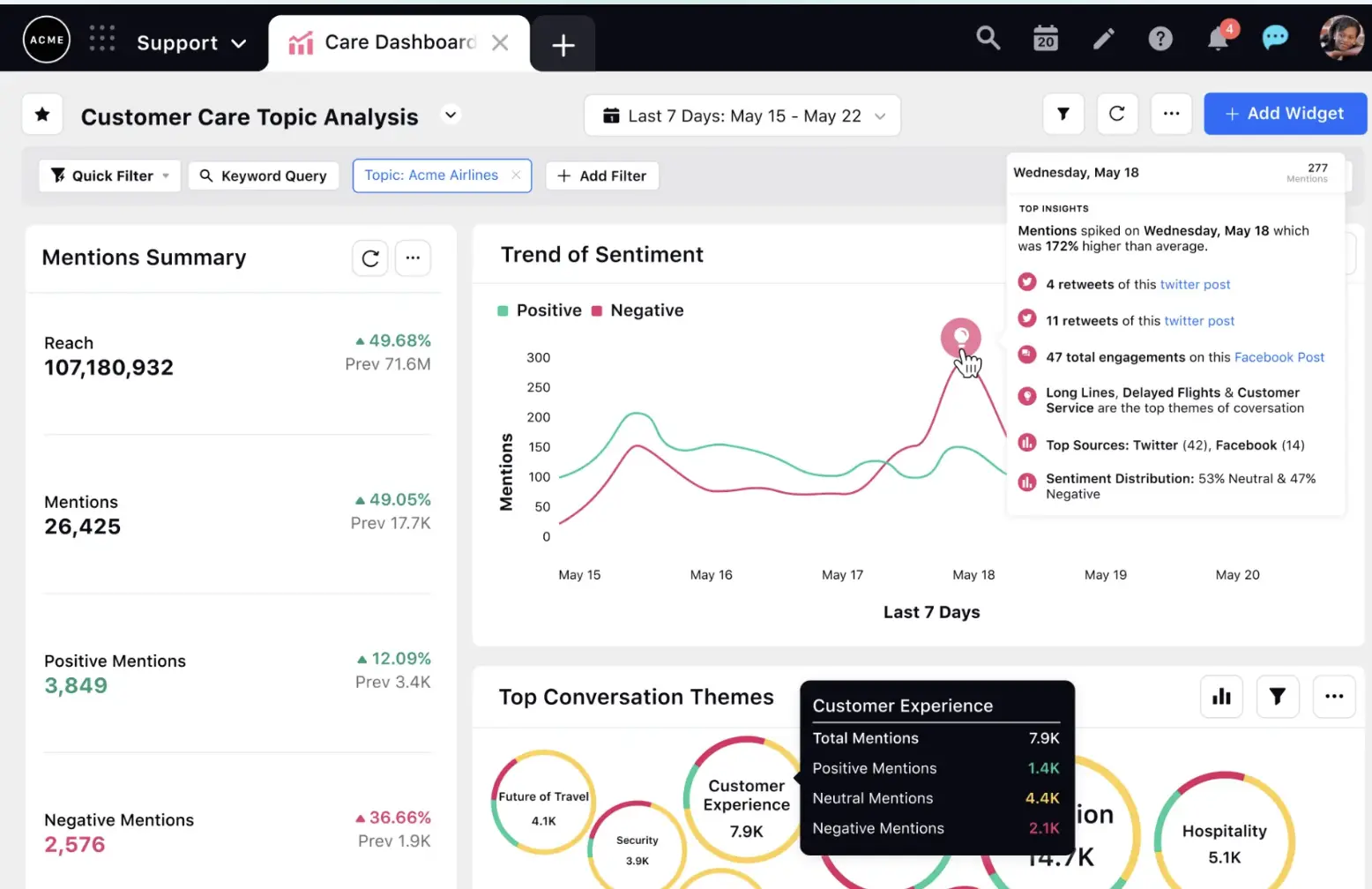
Task: Remove the Topic: Acme Airlines filter chip
Action: 516,176
